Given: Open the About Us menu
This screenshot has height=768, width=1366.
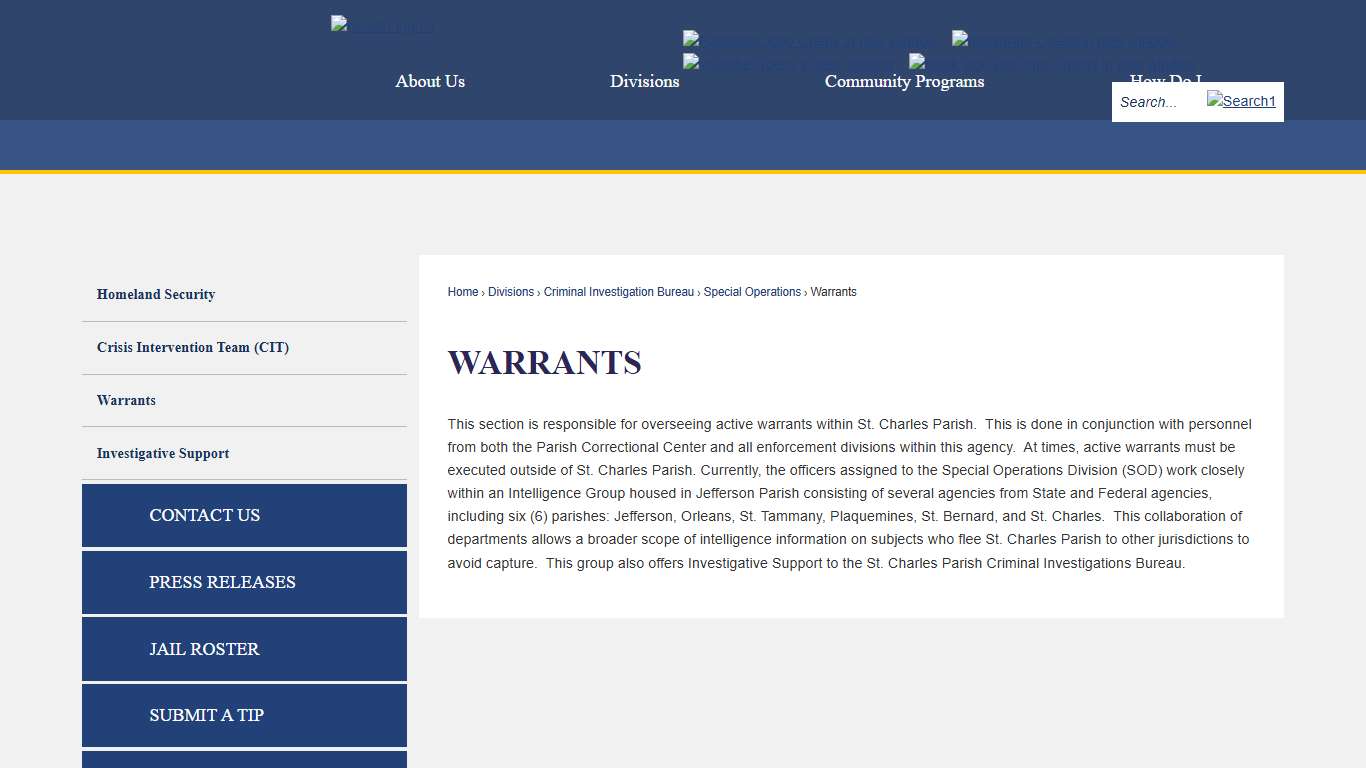Looking at the screenshot, I should pyautogui.click(x=430, y=82).
